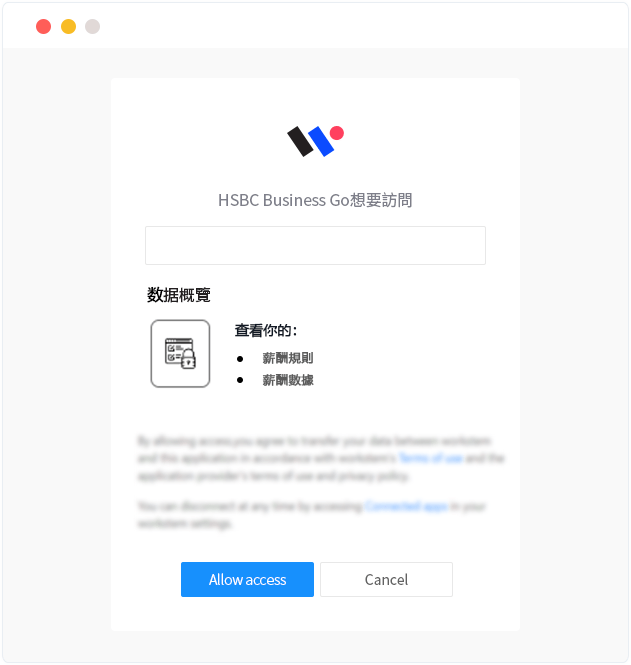The width and height of the screenshot is (631, 665).
Task: Click the yellow window minimize dot
Action: pos(68,26)
